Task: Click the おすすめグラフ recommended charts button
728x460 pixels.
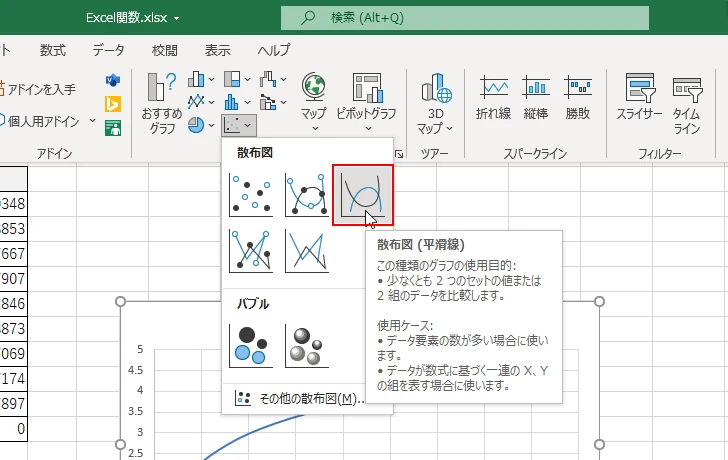Action: click(162, 104)
